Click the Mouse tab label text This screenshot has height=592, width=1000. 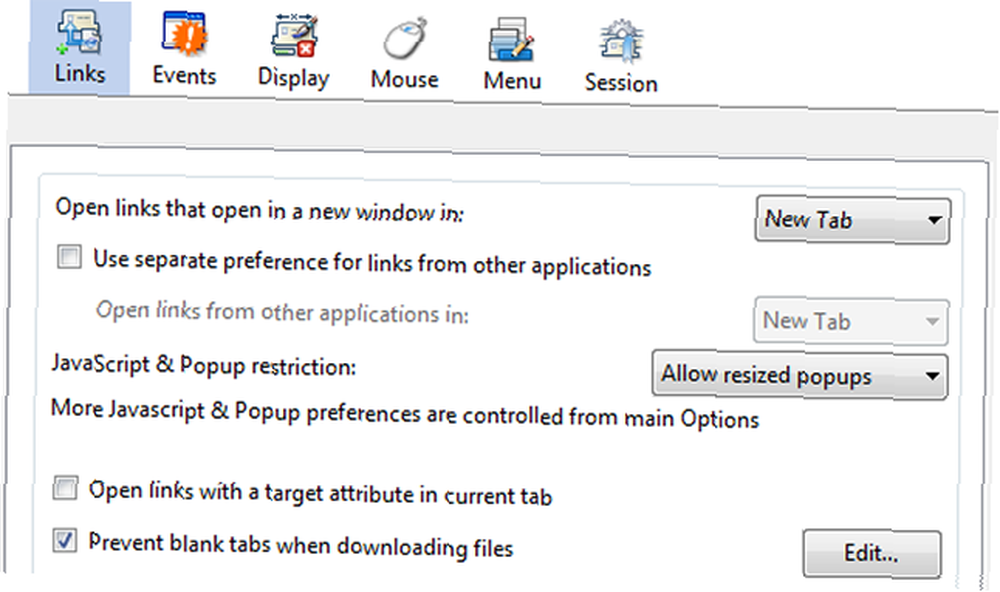tap(405, 79)
